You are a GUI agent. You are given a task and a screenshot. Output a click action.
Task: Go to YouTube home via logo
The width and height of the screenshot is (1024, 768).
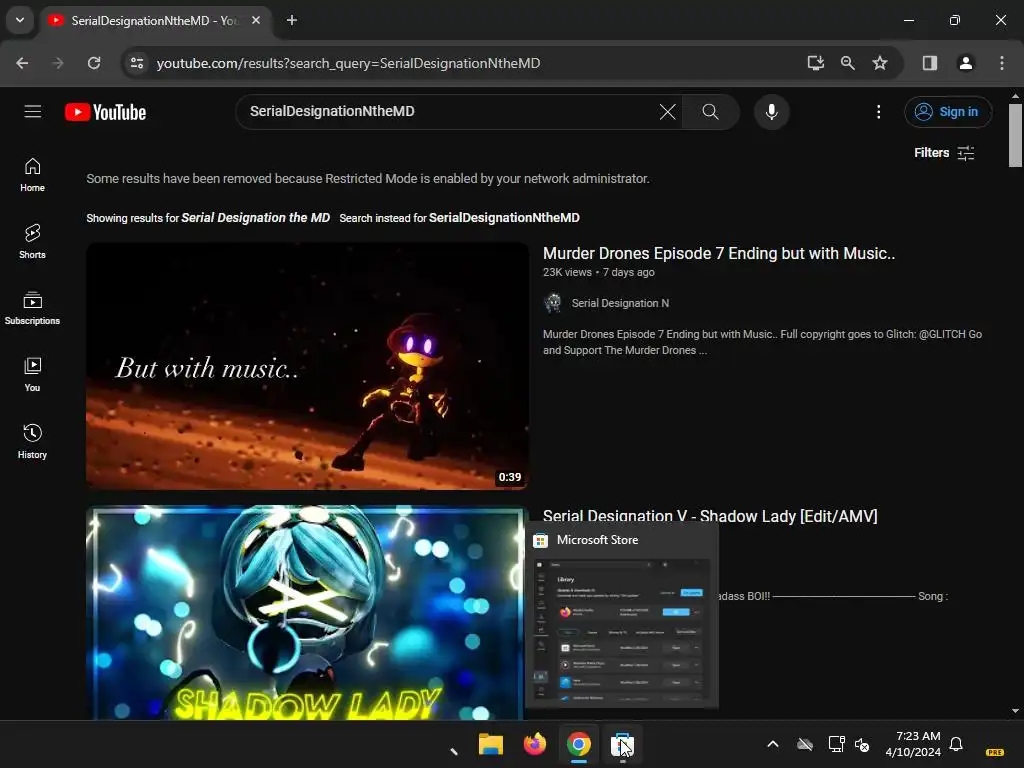click(x=105, y=112)
